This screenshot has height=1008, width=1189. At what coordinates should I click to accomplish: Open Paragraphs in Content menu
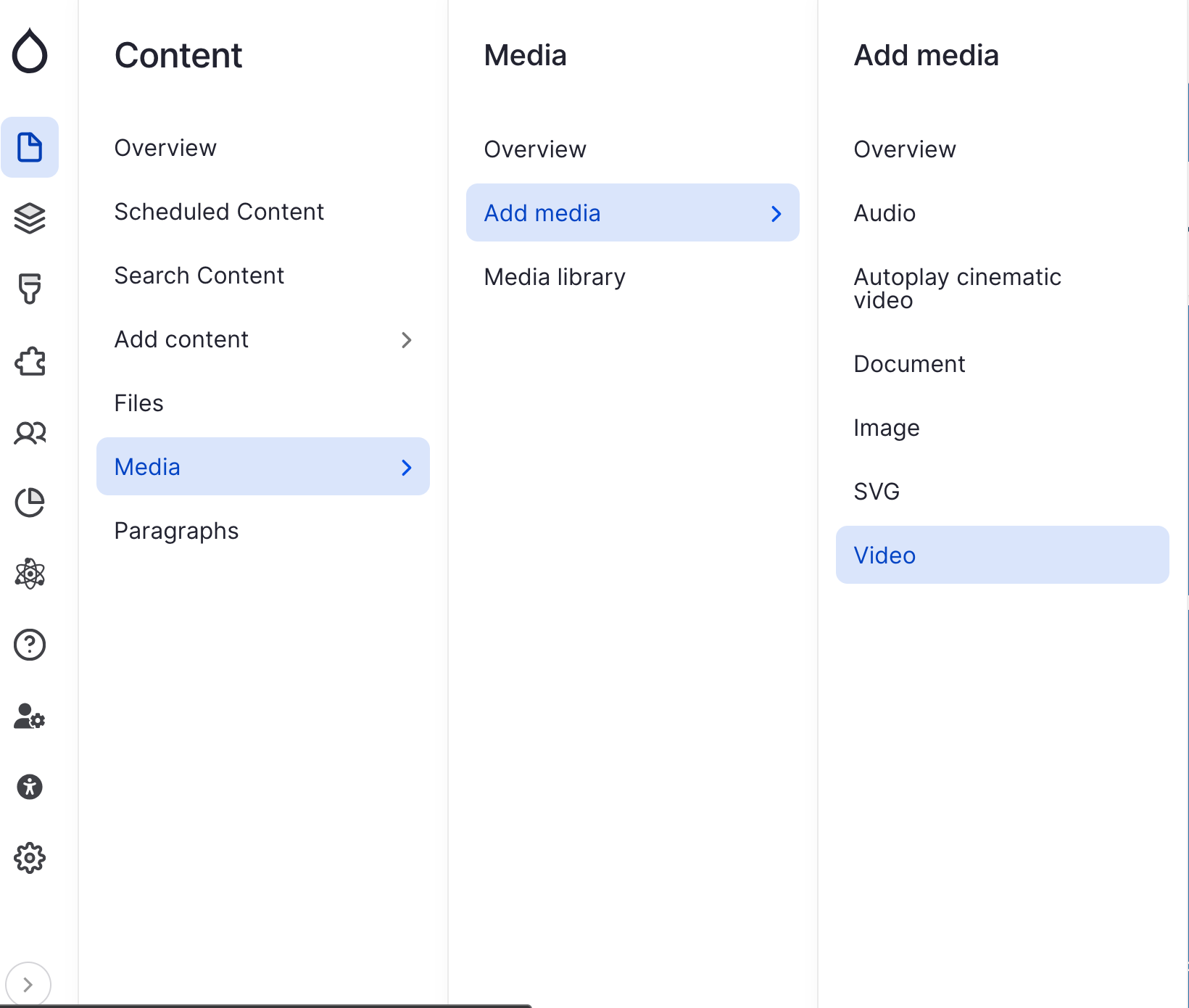(176, 531)
